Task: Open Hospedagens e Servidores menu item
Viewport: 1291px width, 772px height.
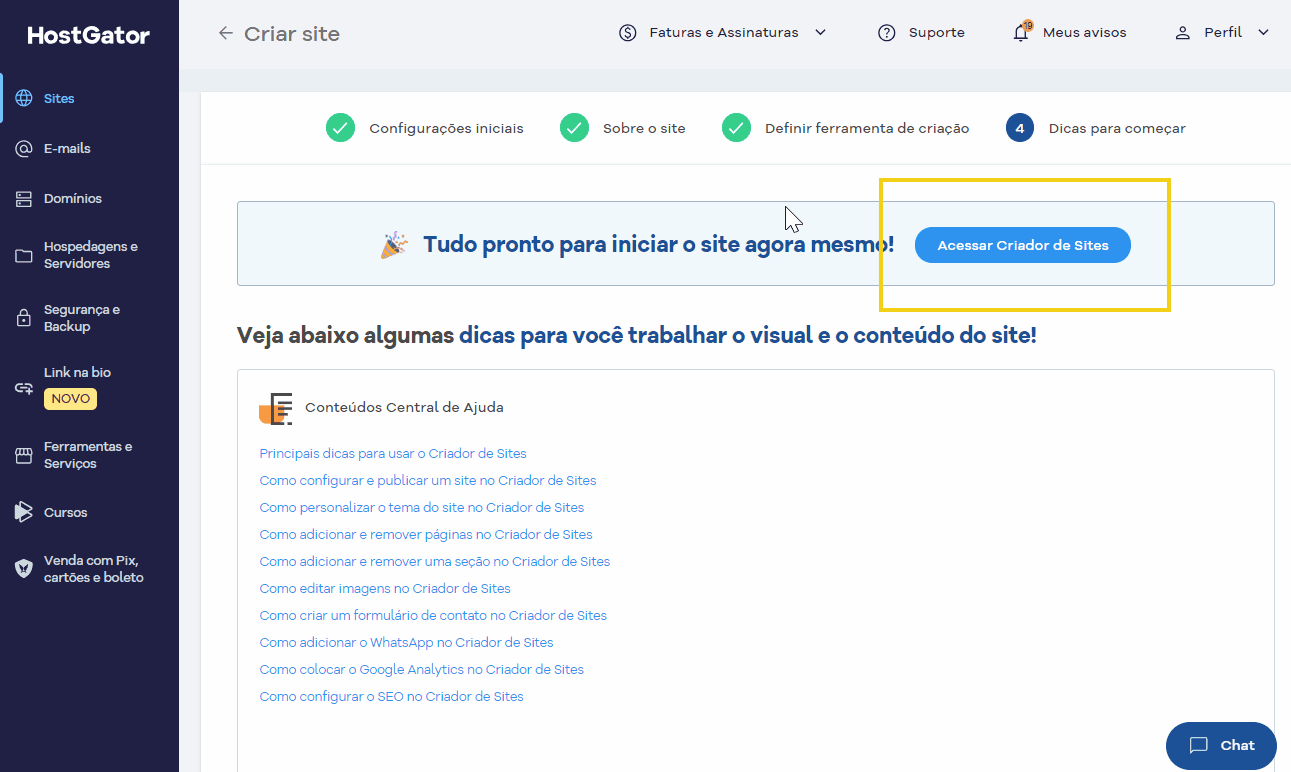Action: click(89, 255)
